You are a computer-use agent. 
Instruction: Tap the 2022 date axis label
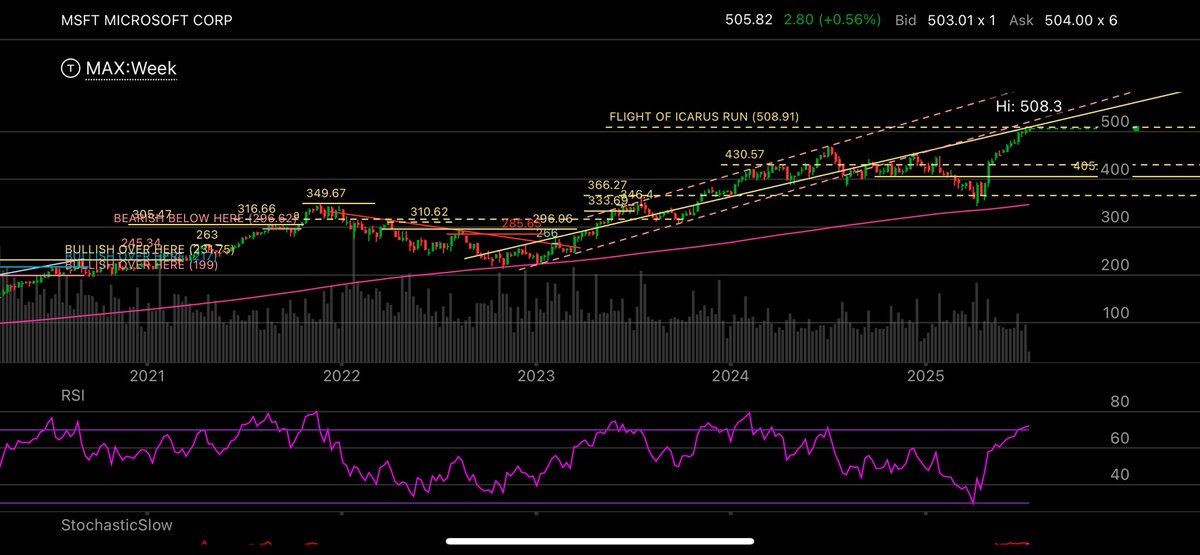pos(342,376)
